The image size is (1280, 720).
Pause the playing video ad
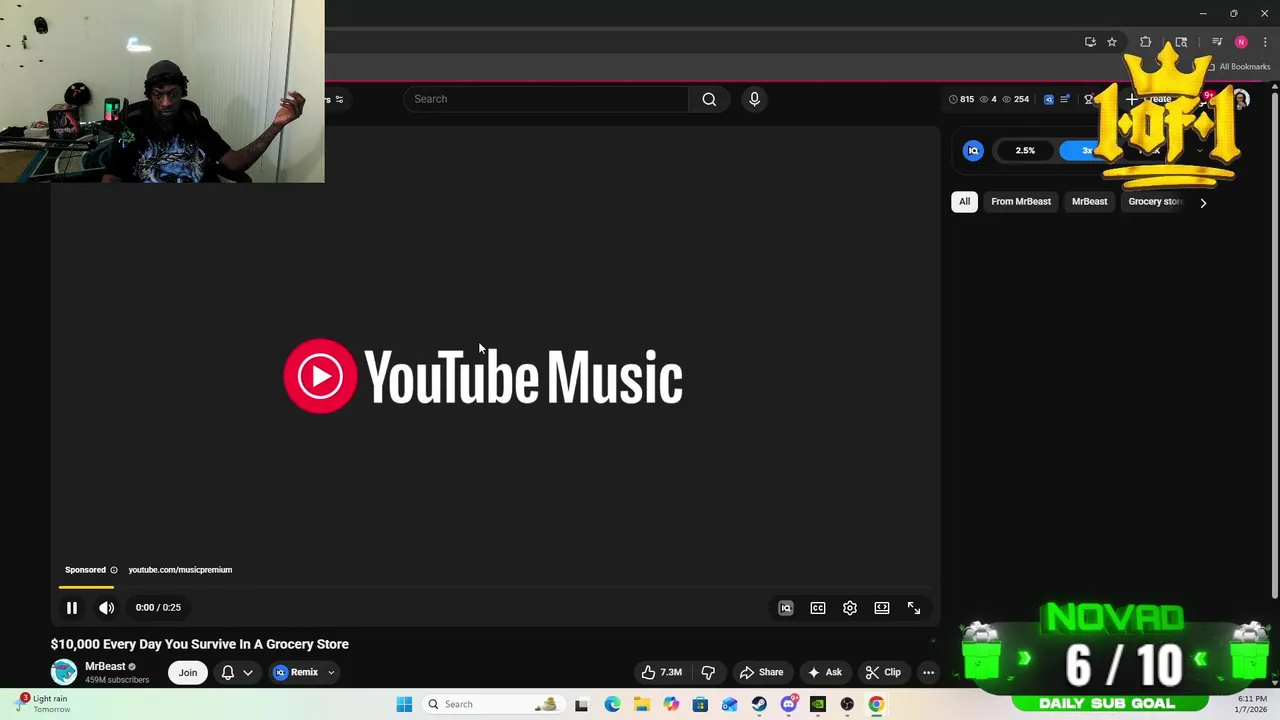point(72,608)
